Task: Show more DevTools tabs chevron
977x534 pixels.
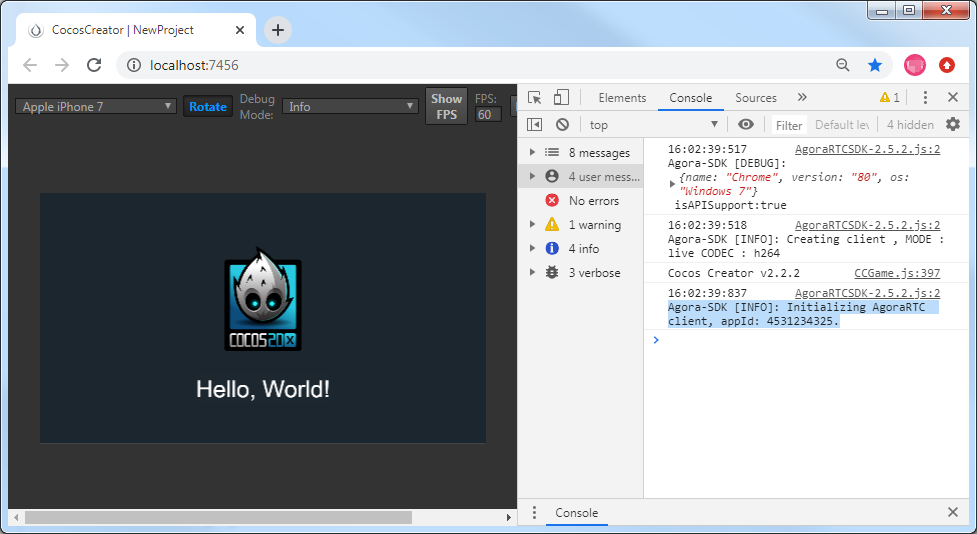Action: (802, 97)
